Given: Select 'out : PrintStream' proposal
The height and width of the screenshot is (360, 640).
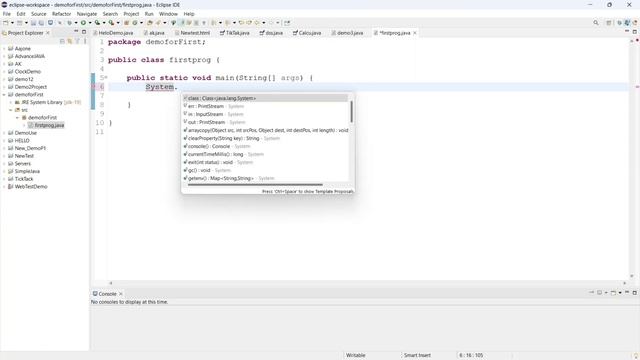Looking at the screenshot, I should pos(265,122).
